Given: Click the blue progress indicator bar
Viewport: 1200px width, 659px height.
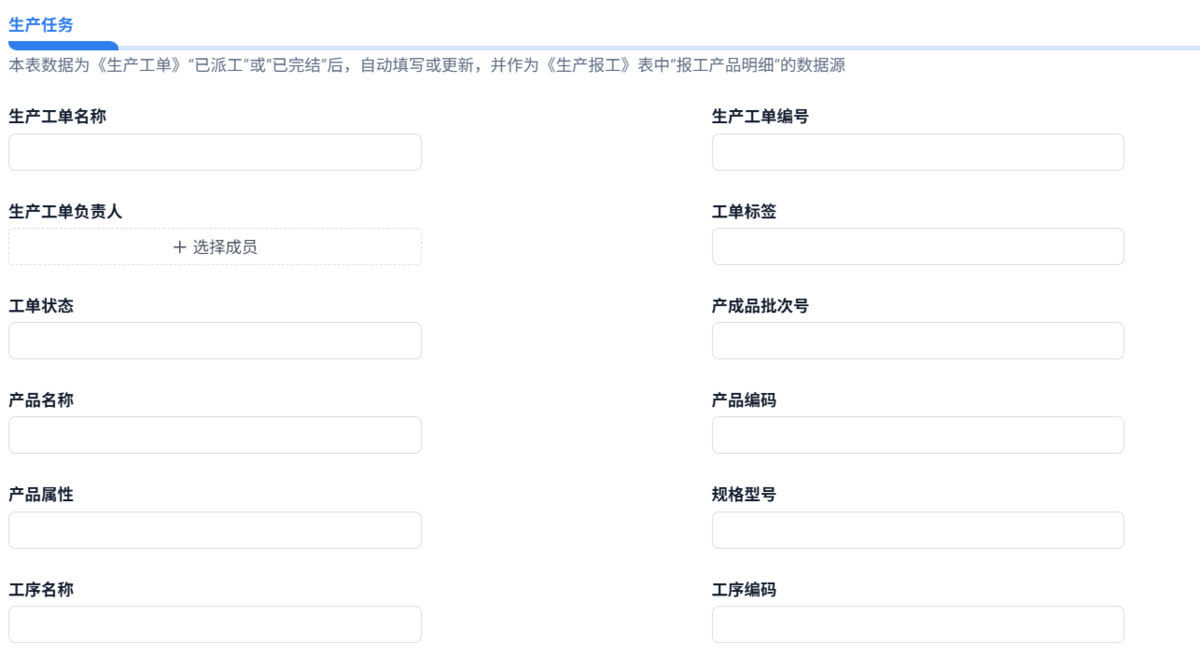Looking at the screenshot, I should point(60,45).
